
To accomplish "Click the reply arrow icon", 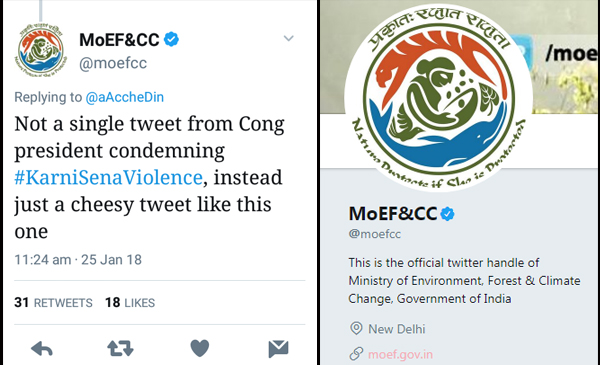I will [42, 349].
